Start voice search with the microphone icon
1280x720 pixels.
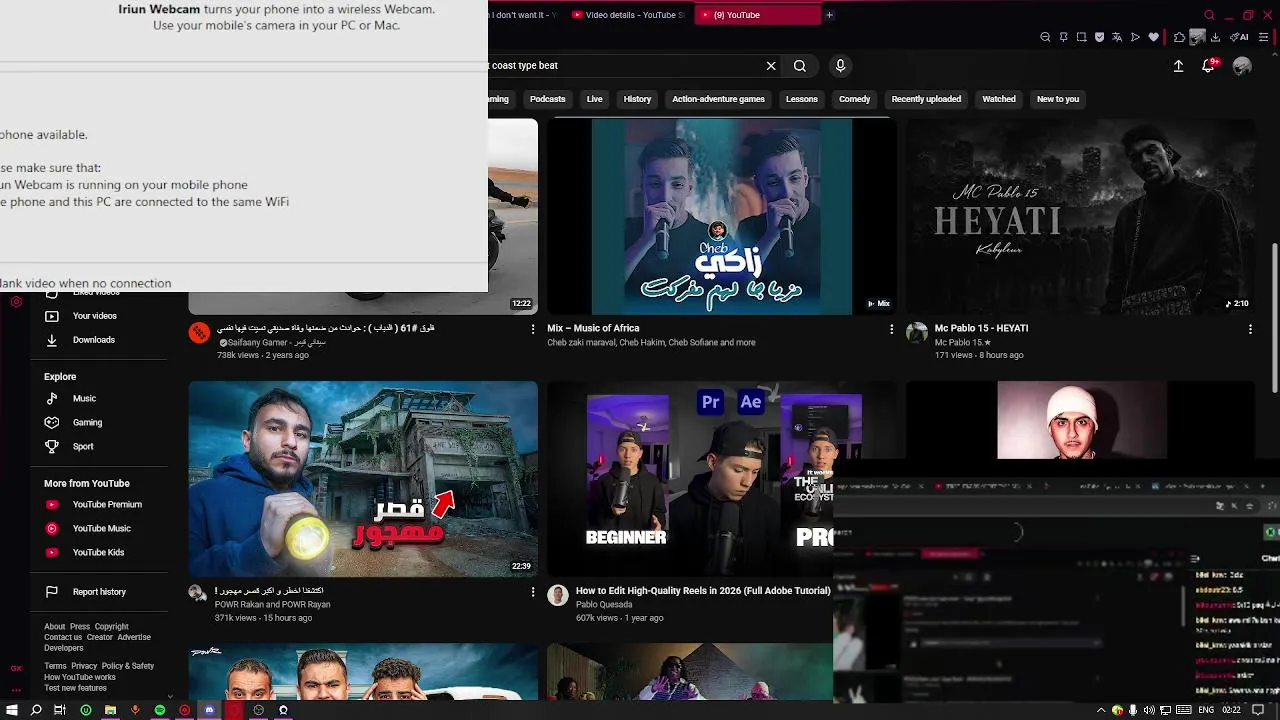click(840, 65)
